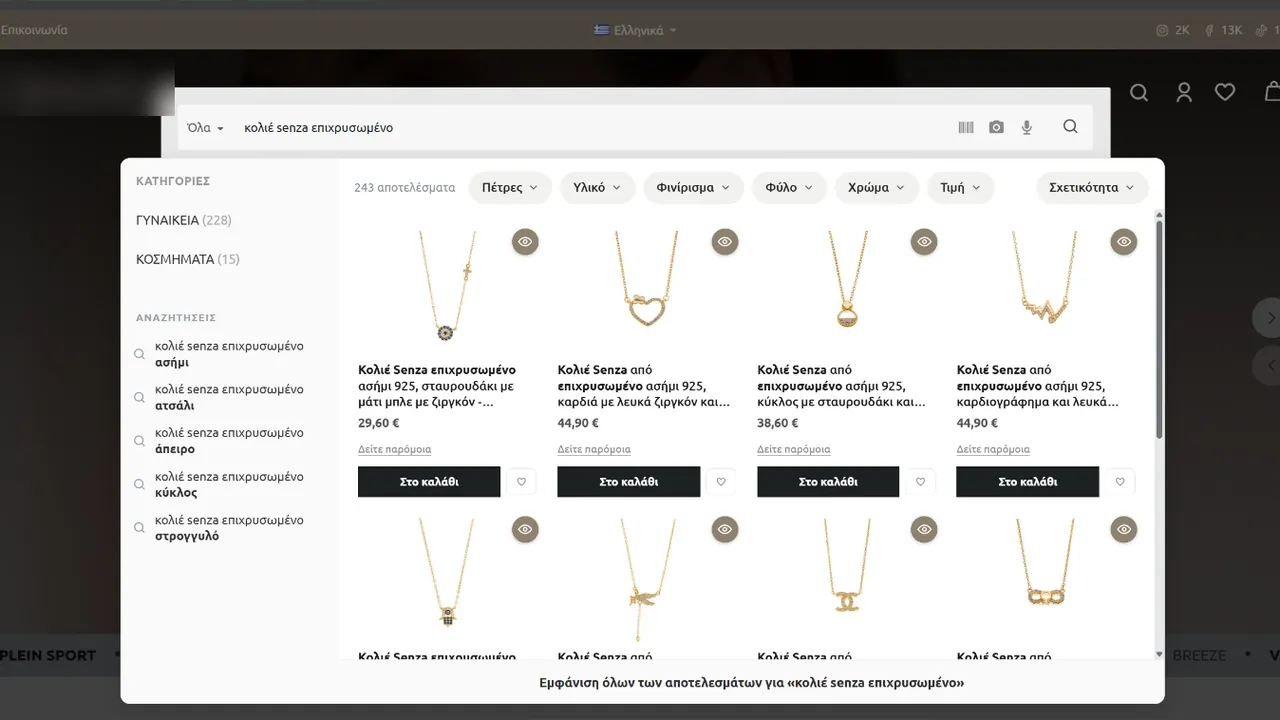Click the results panel vertical scrollbar
Screen dimensions: 1280x720
point(1159,330)
